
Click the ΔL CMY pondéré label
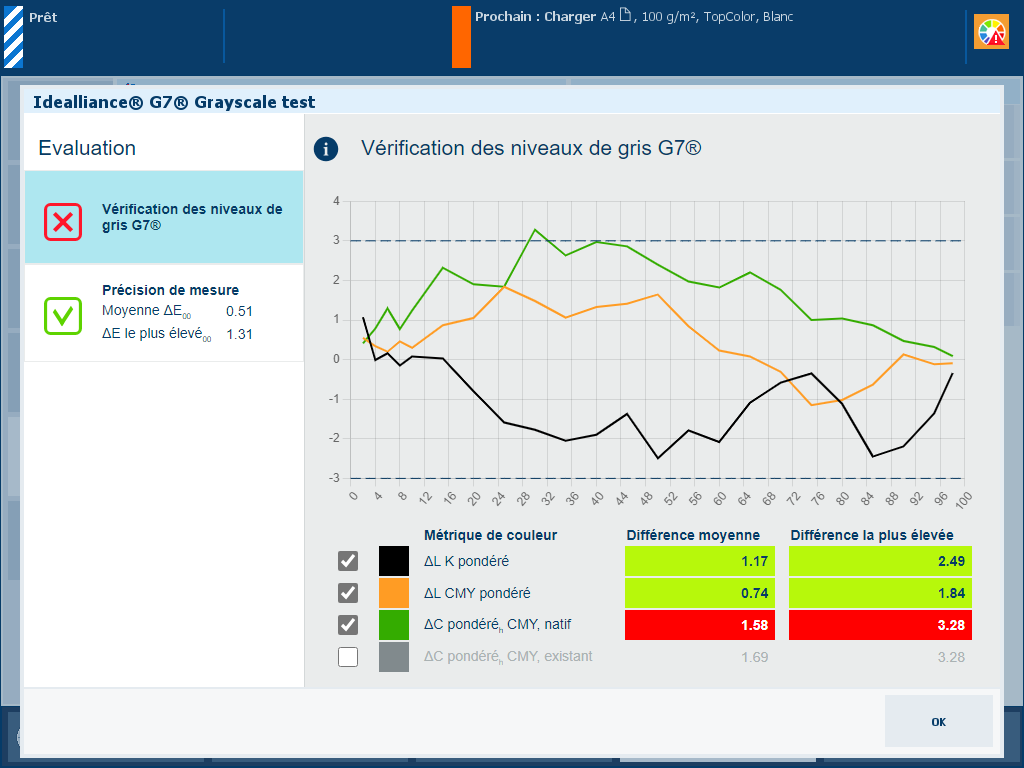coord(477,594)
